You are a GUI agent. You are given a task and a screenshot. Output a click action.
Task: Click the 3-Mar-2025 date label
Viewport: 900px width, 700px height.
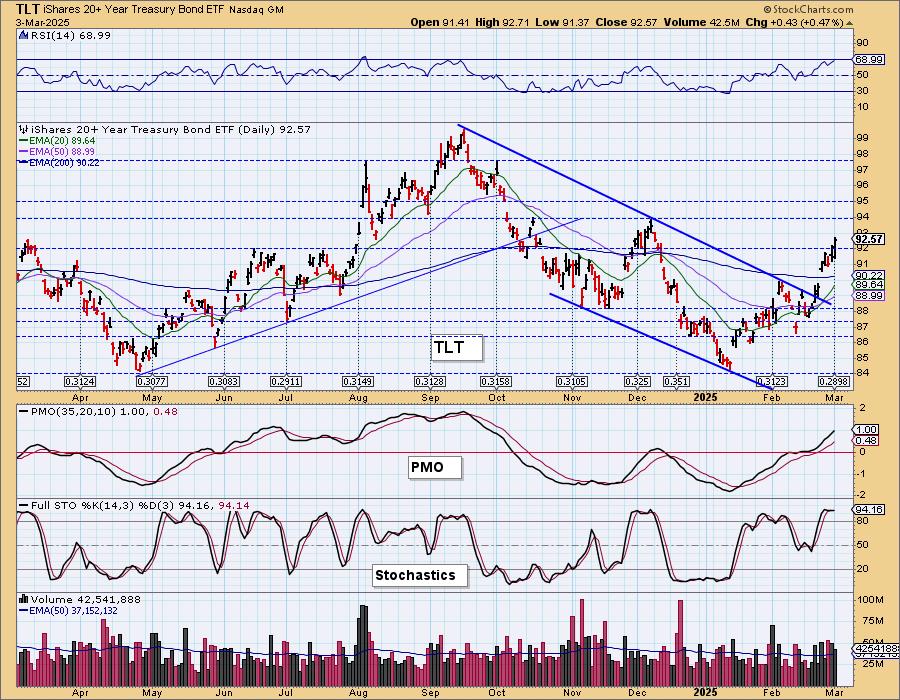click(44, 22)
